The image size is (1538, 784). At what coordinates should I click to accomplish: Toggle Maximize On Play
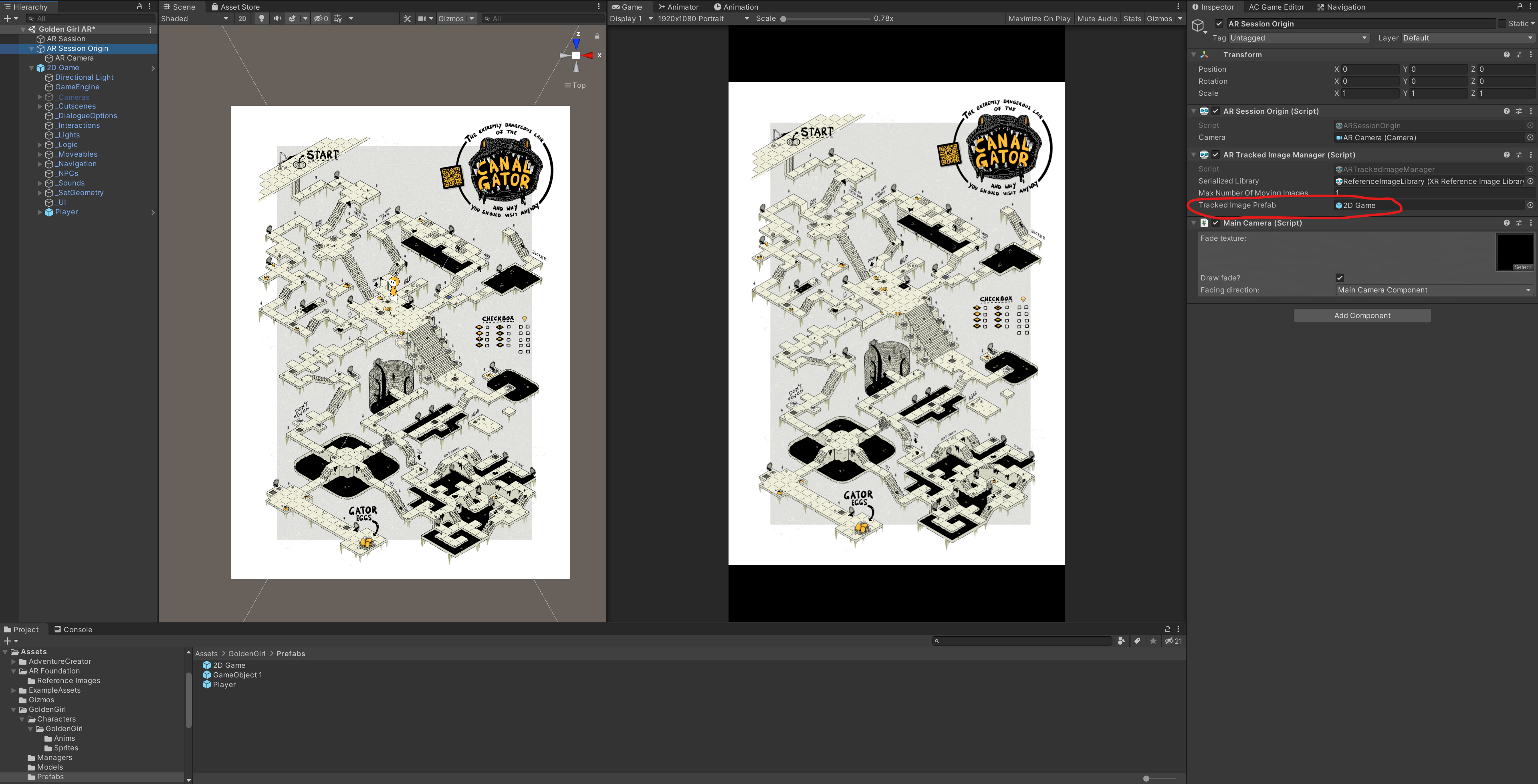click(1039, 18)
